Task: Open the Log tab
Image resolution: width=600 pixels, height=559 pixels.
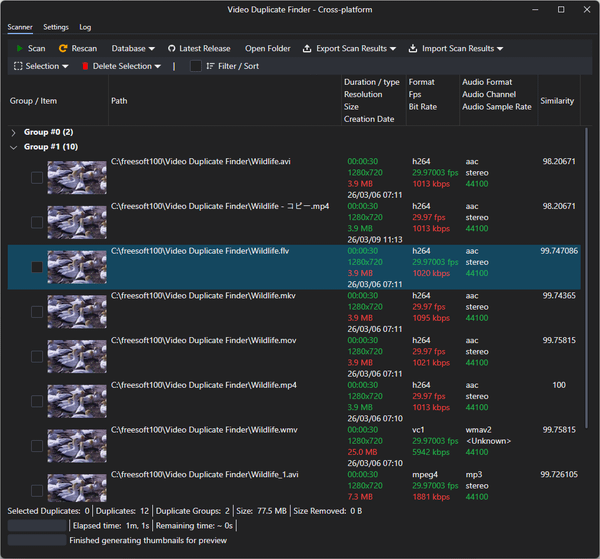Action: point(85,27)
